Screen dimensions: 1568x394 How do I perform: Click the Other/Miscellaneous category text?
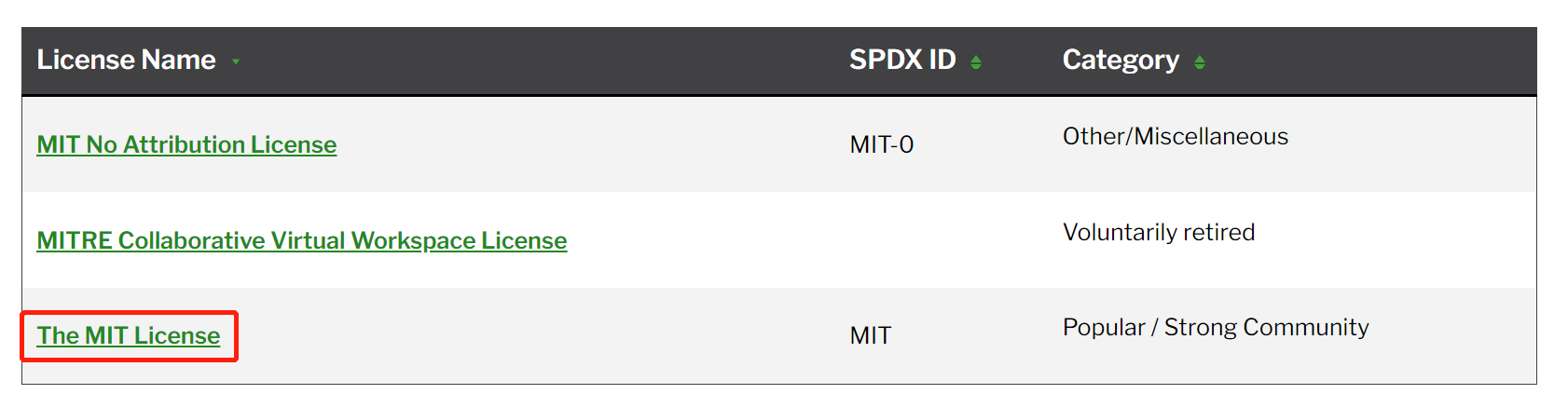click(x=1176, y=136)
